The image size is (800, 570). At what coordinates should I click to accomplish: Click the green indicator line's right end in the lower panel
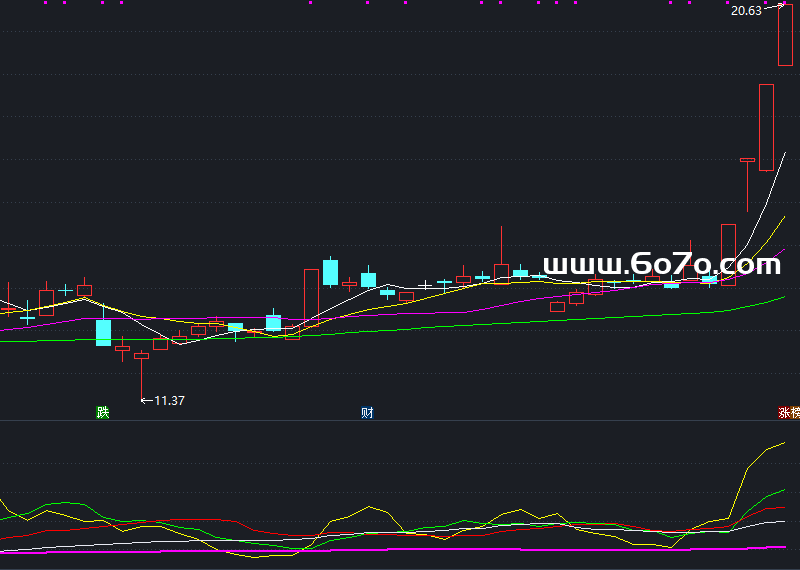(784, 490)
